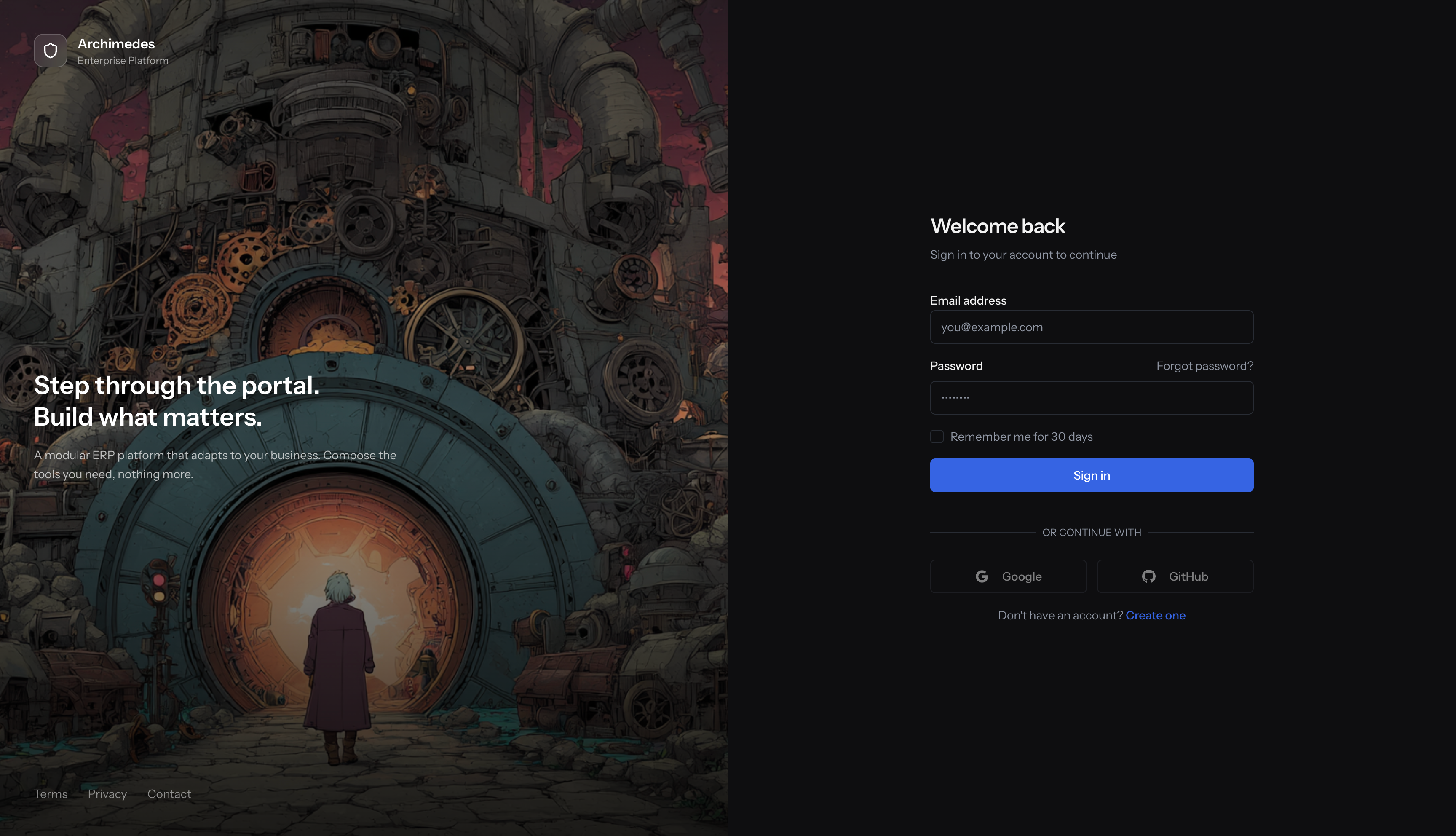
Task: Focus the Password input field
Action: [x=1092, y=398]
